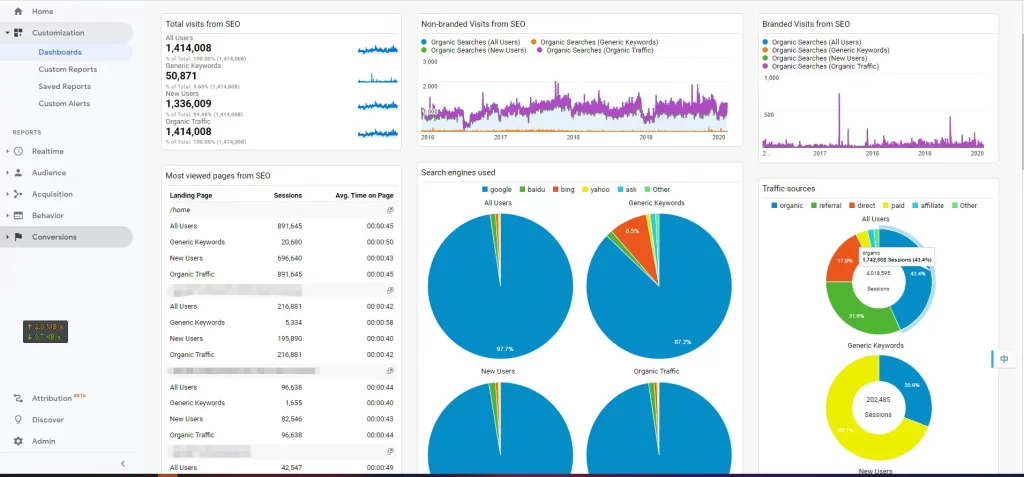Image resolution: width=1024 pixels, height=477 pixels.
Task: Click the Landing Page column header
Action: [191, 195]
